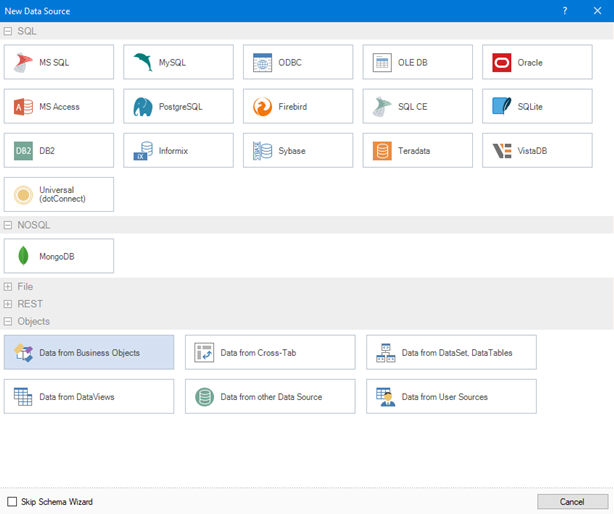614x514 pixels.
Task: Click the Firebird label text
Action: [x=293, y=106]
